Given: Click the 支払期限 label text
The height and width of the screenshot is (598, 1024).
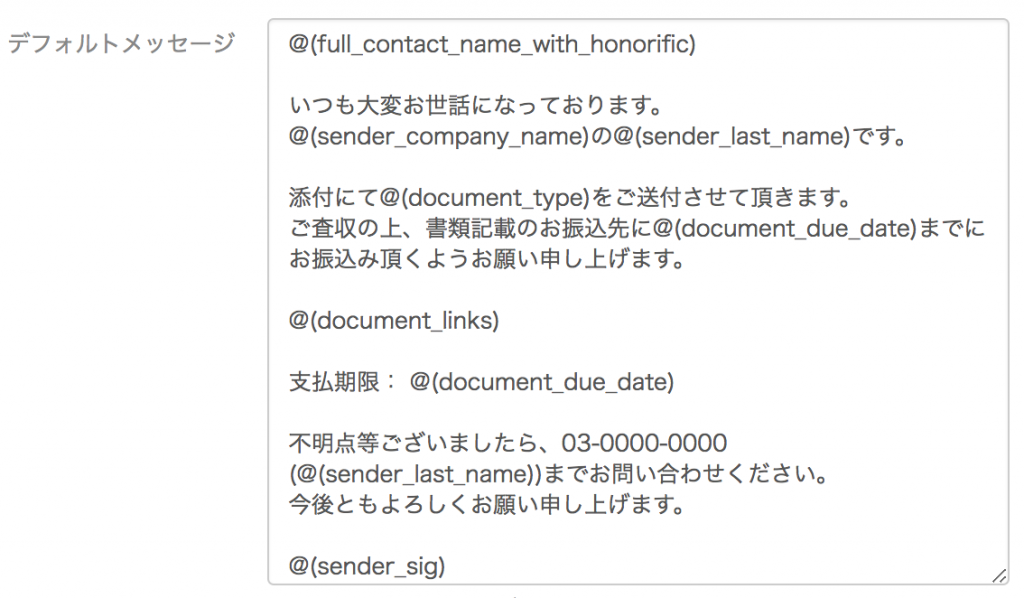Looking at the screenshot, I should pyautogui.click(x=333, y=381).
